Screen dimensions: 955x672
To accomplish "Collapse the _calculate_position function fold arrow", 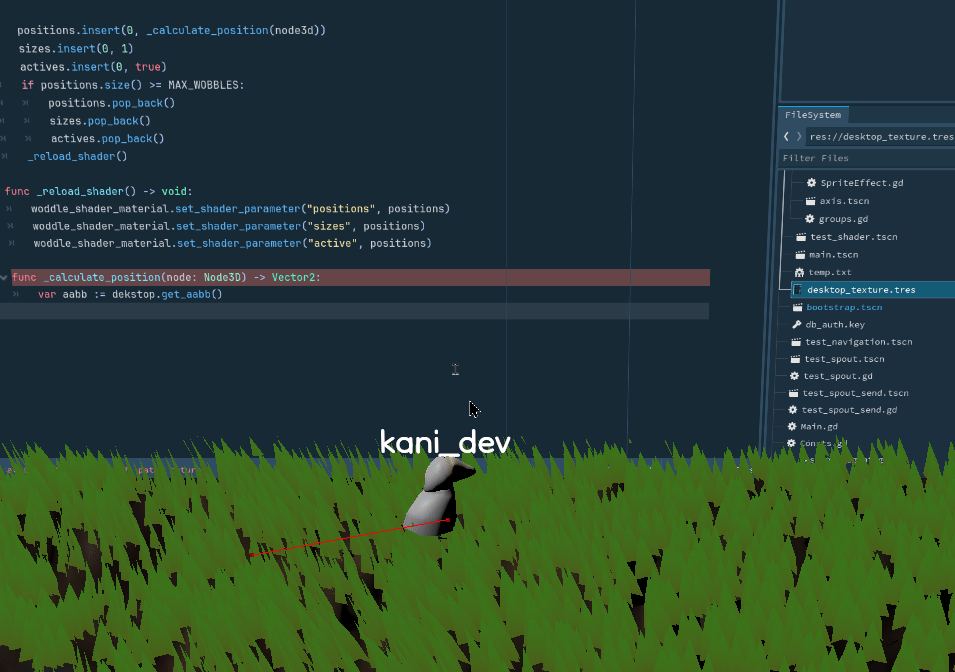I will click(4, 277).
